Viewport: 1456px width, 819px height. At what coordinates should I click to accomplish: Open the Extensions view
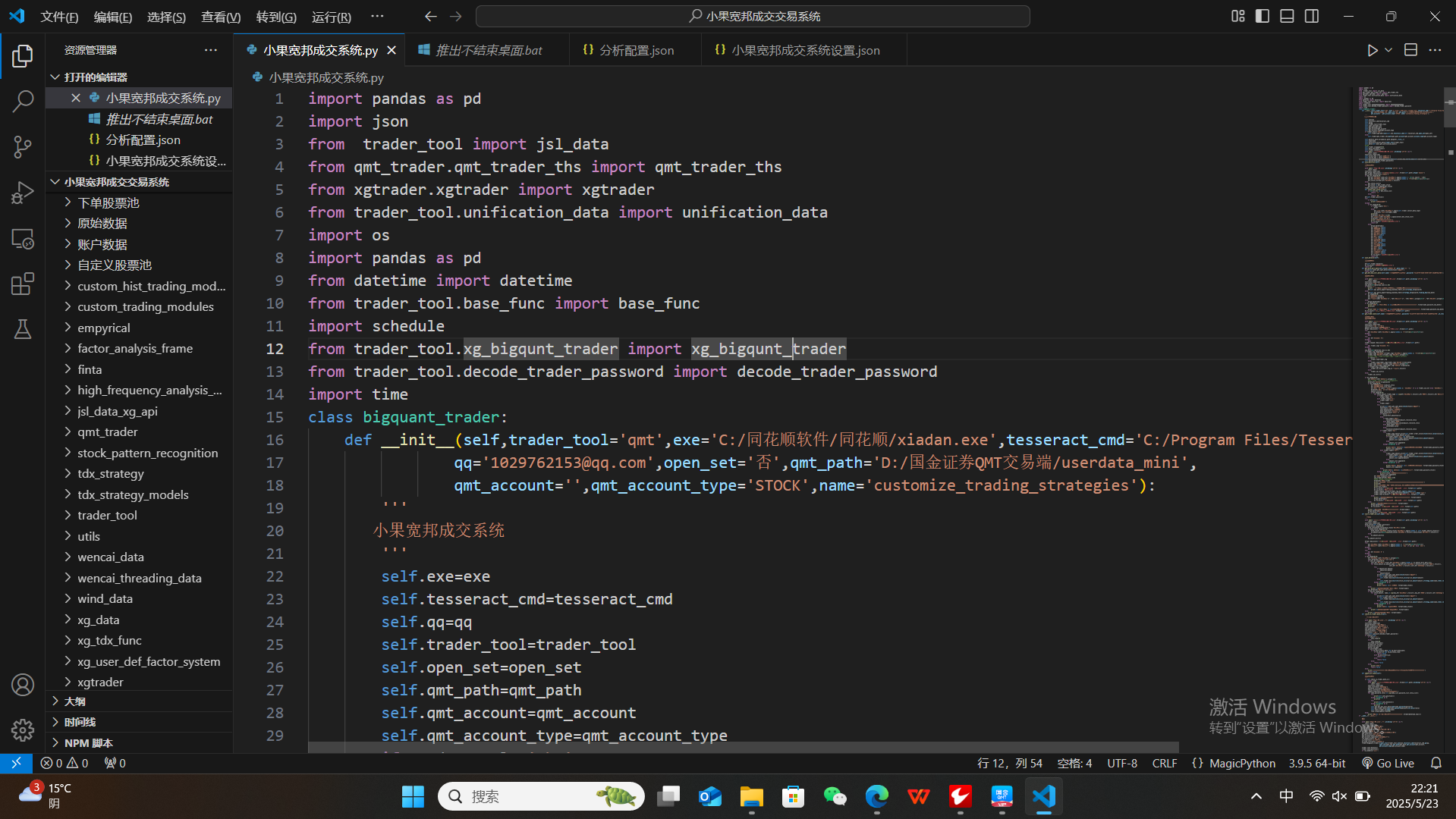(x=23, y=284)
